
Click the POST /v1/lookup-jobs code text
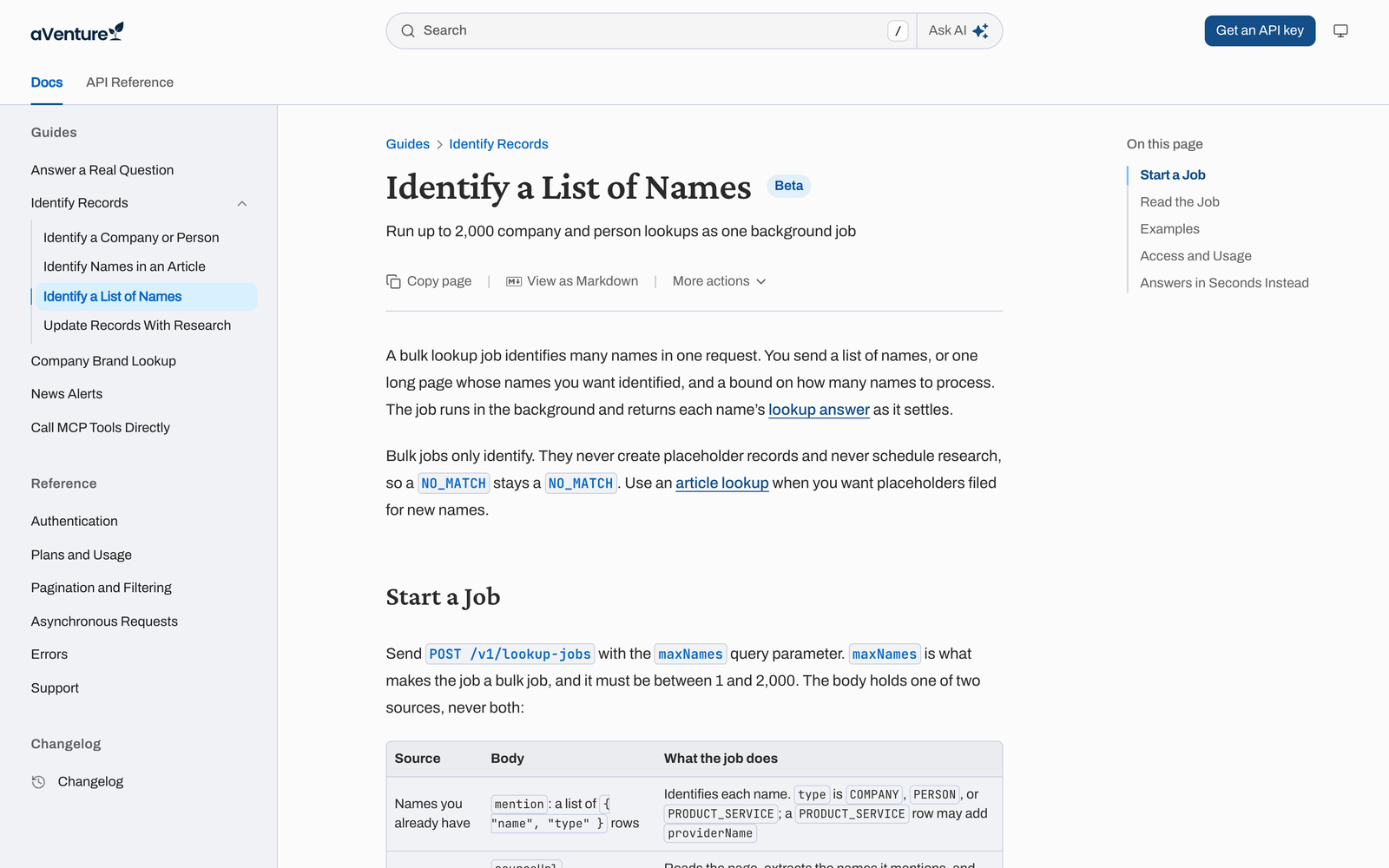(510, 654)
